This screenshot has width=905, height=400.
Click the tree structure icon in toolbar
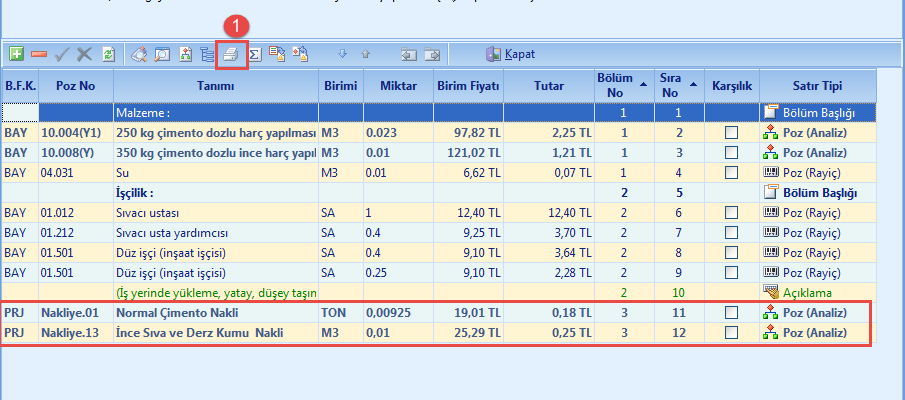click(x=208, y=54)
